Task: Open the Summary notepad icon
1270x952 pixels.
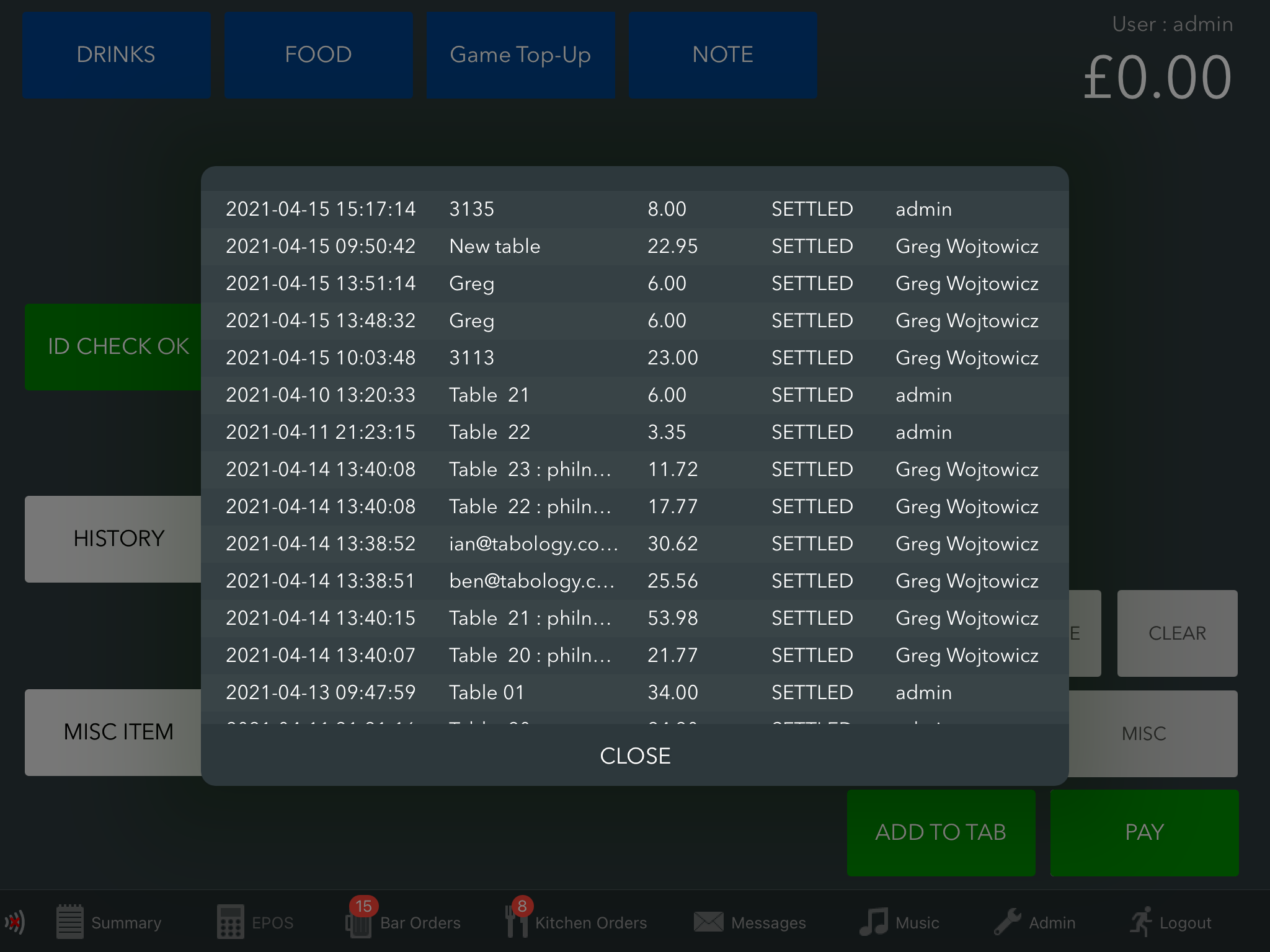Action: 69,922
